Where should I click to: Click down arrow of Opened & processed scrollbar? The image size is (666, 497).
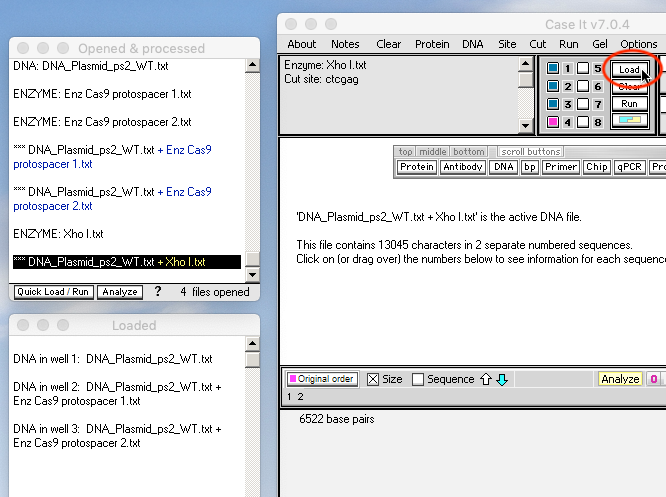[252, 274]
